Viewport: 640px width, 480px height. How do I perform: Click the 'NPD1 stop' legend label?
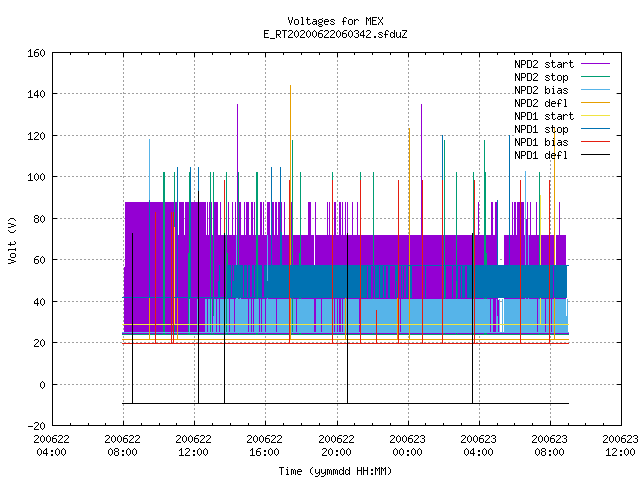point(541,129)
